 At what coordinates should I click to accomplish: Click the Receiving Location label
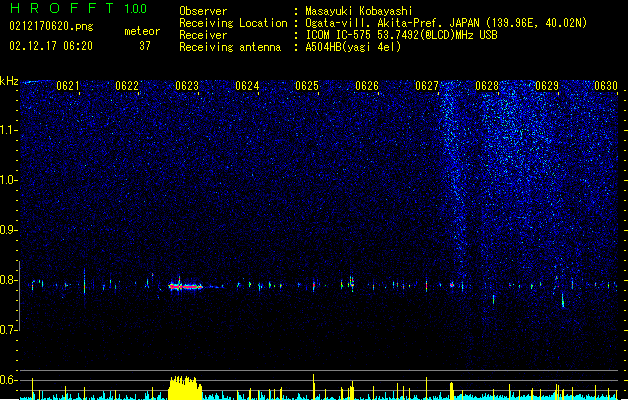pyautogui.click(x=233, y=23)
